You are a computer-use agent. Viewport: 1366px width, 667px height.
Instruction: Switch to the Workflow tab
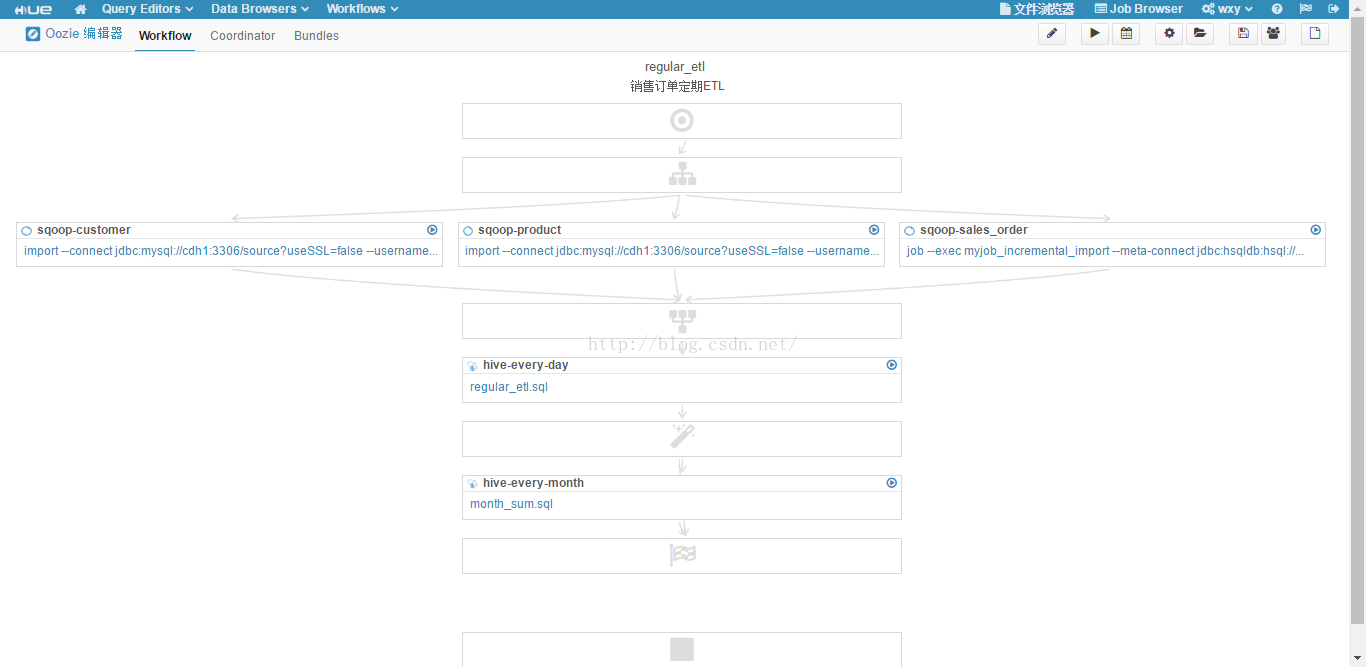[x=165, y=36]
